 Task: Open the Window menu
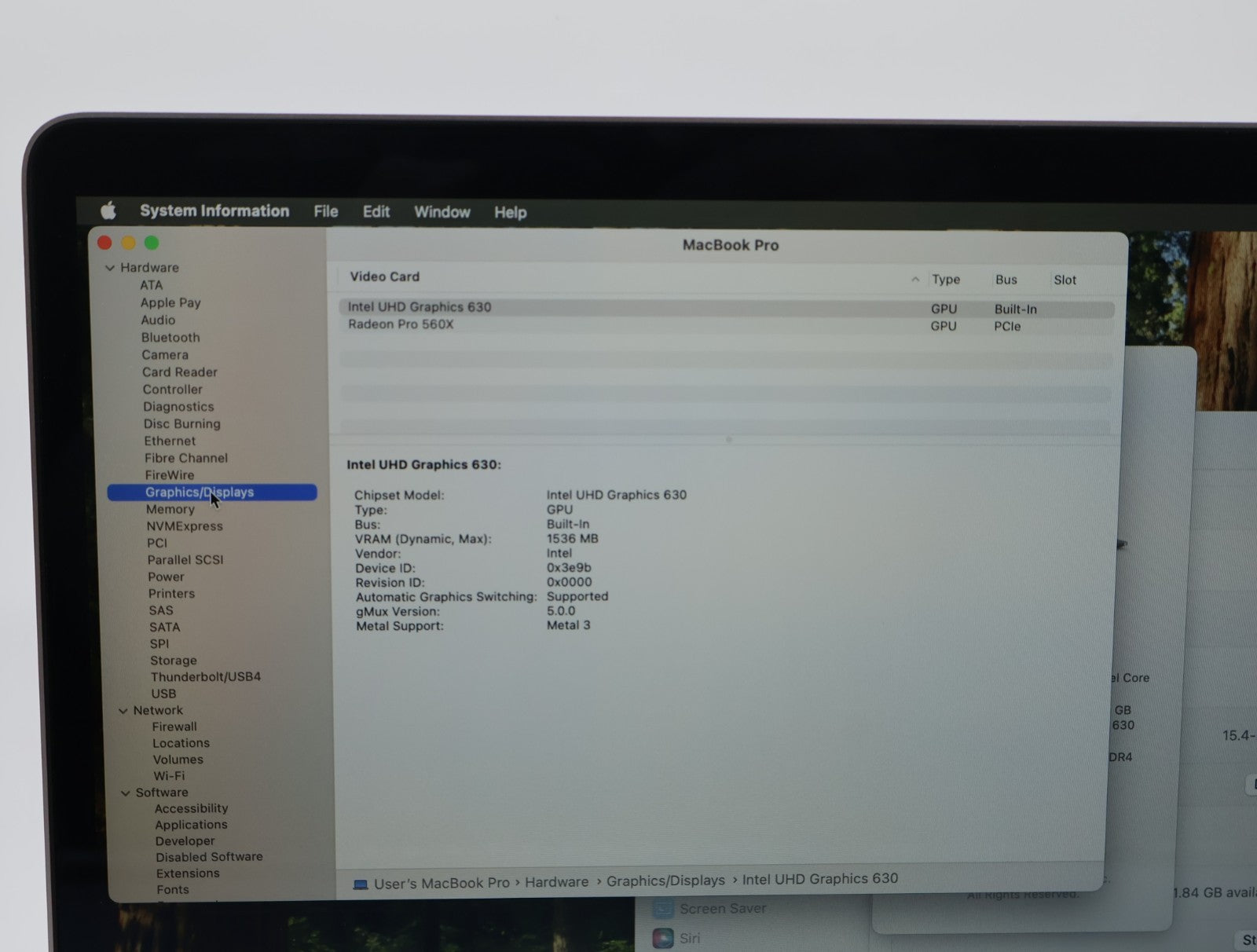(442, 212)
